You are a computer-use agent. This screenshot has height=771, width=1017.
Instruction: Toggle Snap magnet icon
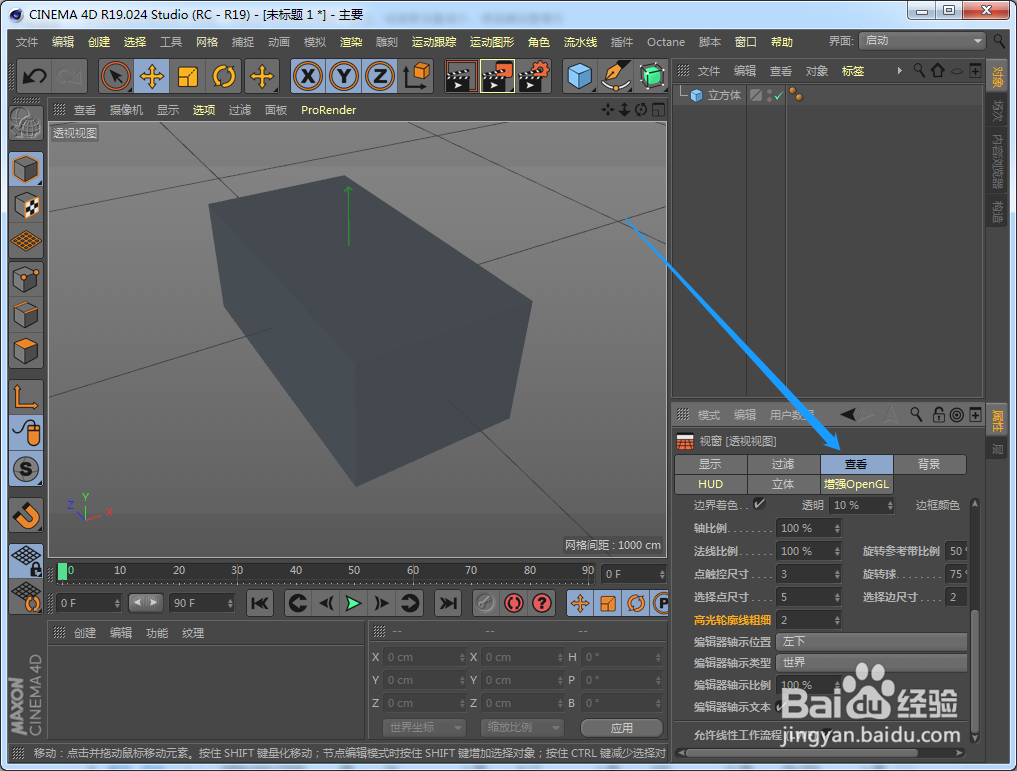click(x=26, y=515)
